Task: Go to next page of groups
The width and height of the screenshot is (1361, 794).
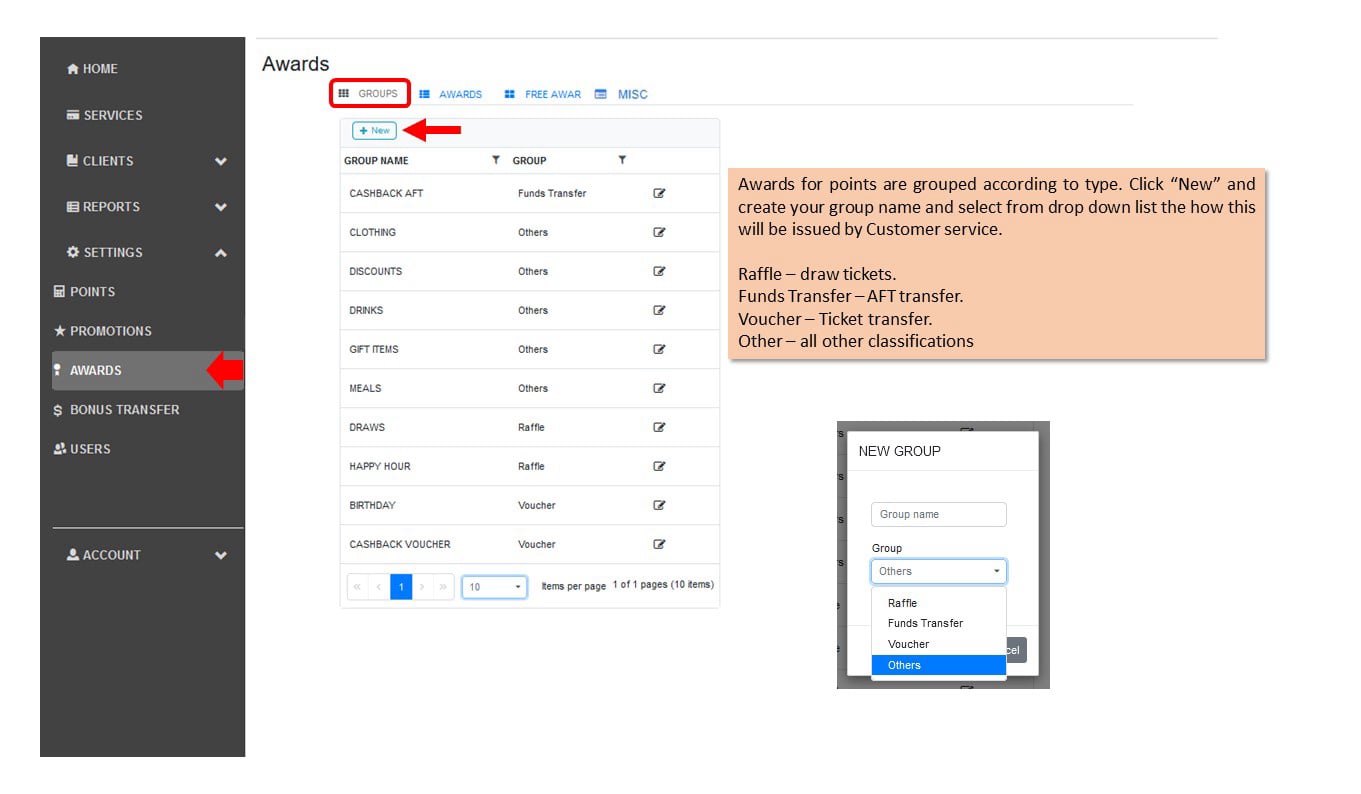Action: tap(423, 586)
